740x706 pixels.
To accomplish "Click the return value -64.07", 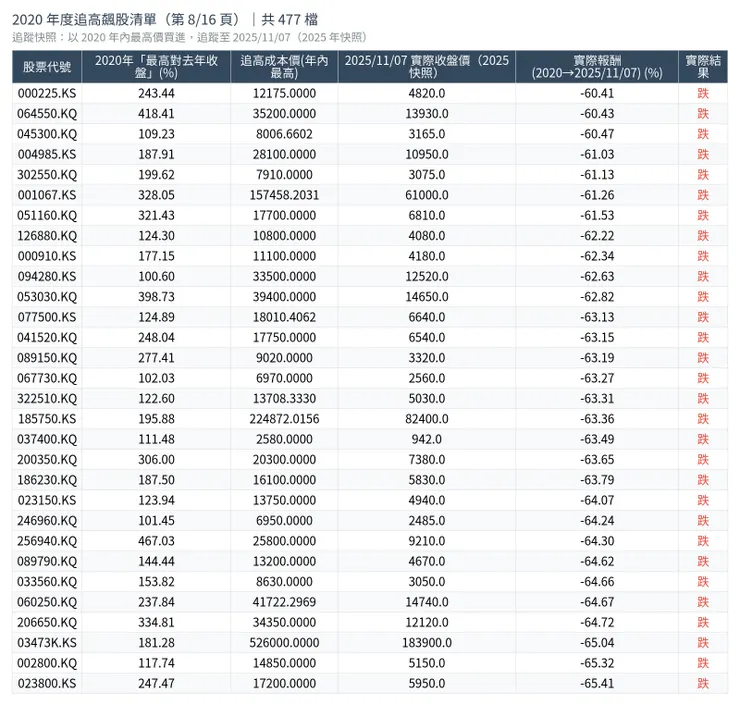I will point(597,500).
